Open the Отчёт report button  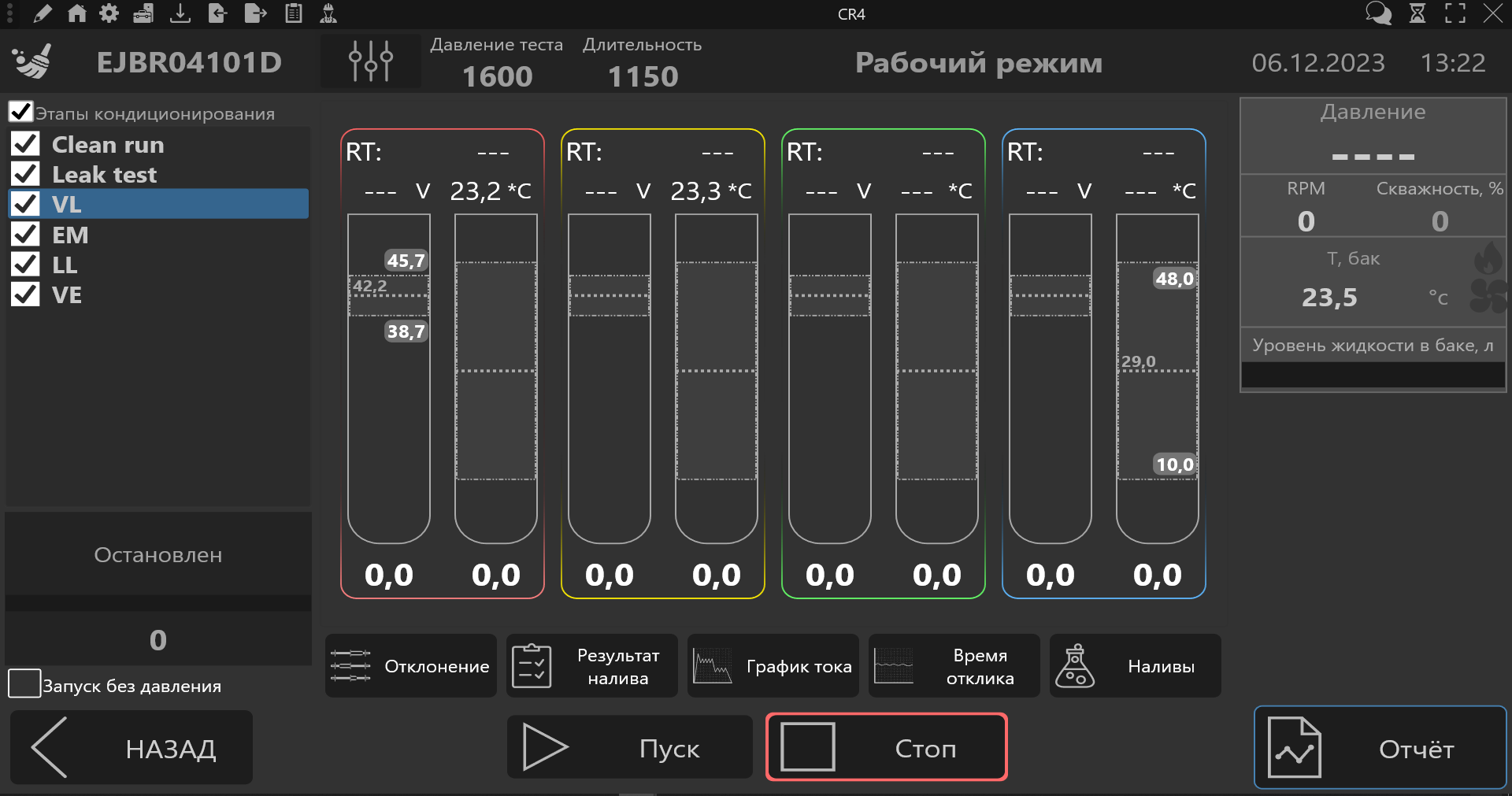(x=1380, y=748)
